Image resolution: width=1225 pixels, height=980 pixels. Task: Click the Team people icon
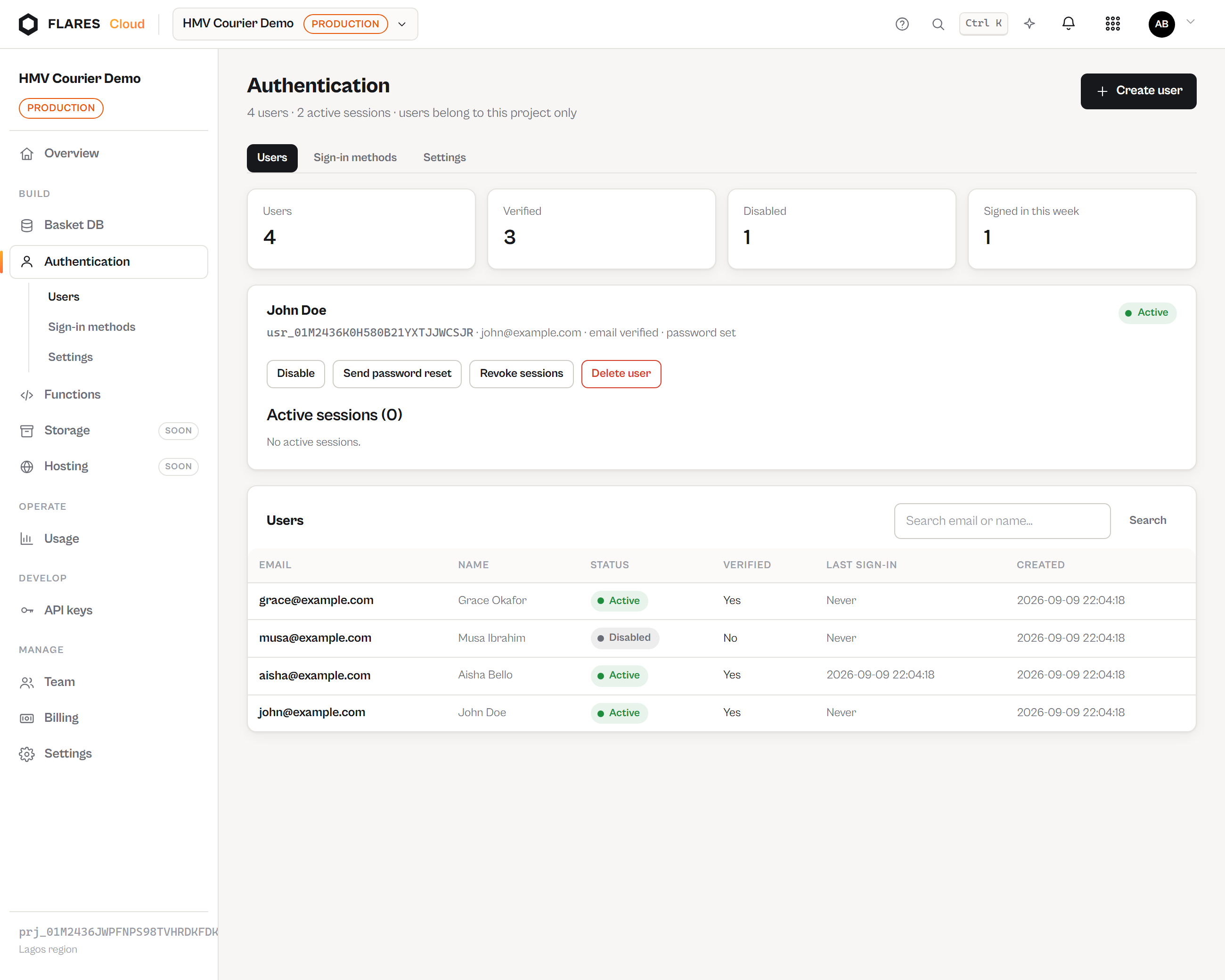coord(27,682)
